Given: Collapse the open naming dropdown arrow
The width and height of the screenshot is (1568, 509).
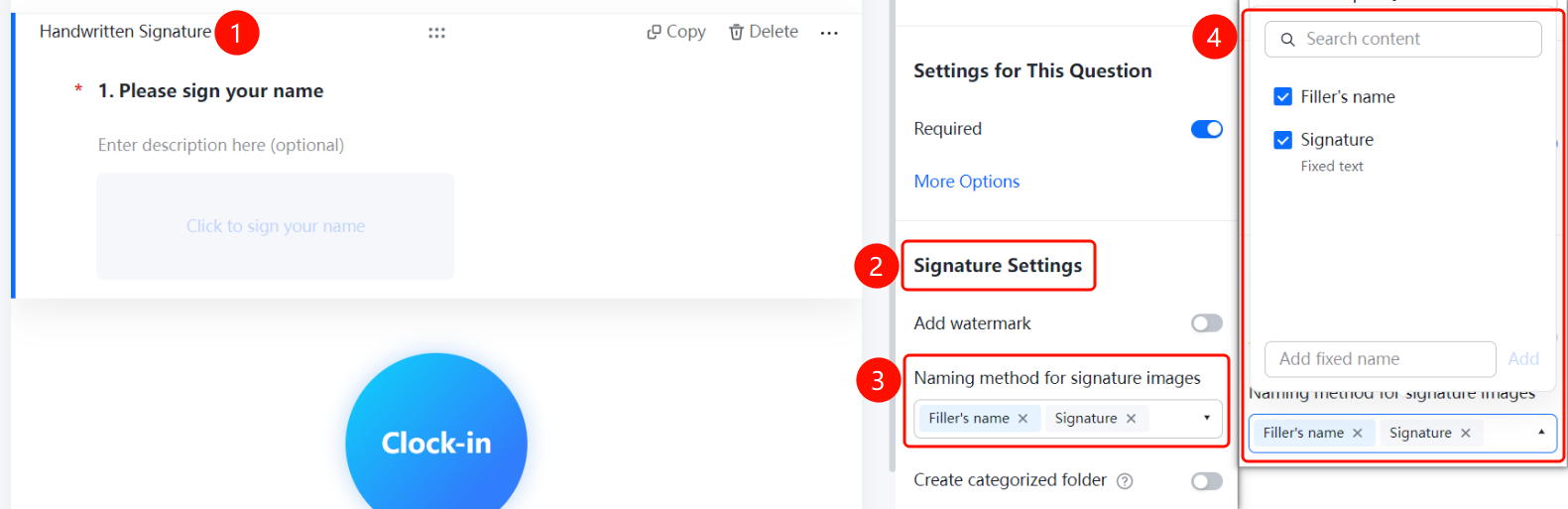Looking at the screenshot, I should (x=1541, y=432).
